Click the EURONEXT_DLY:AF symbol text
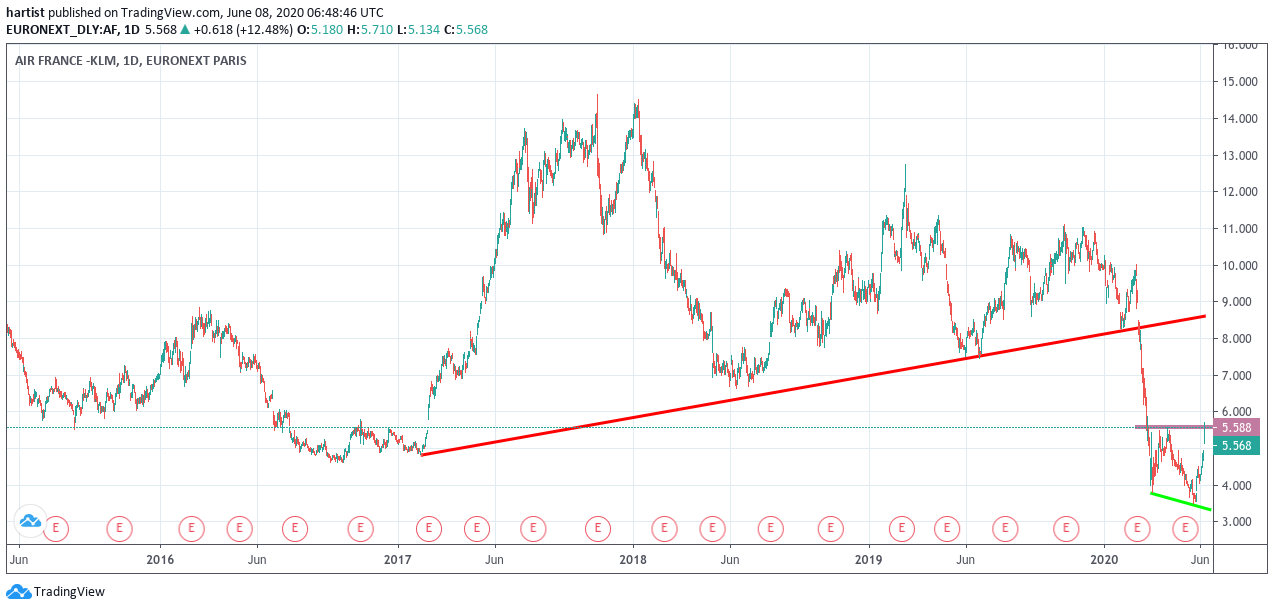 [x=62, y=30]
